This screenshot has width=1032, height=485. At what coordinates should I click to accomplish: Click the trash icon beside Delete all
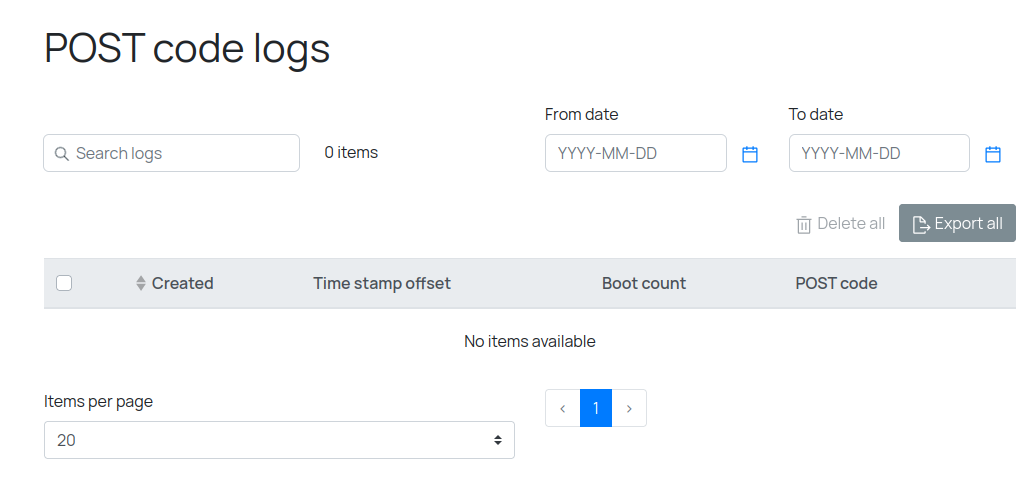[803, 224]
